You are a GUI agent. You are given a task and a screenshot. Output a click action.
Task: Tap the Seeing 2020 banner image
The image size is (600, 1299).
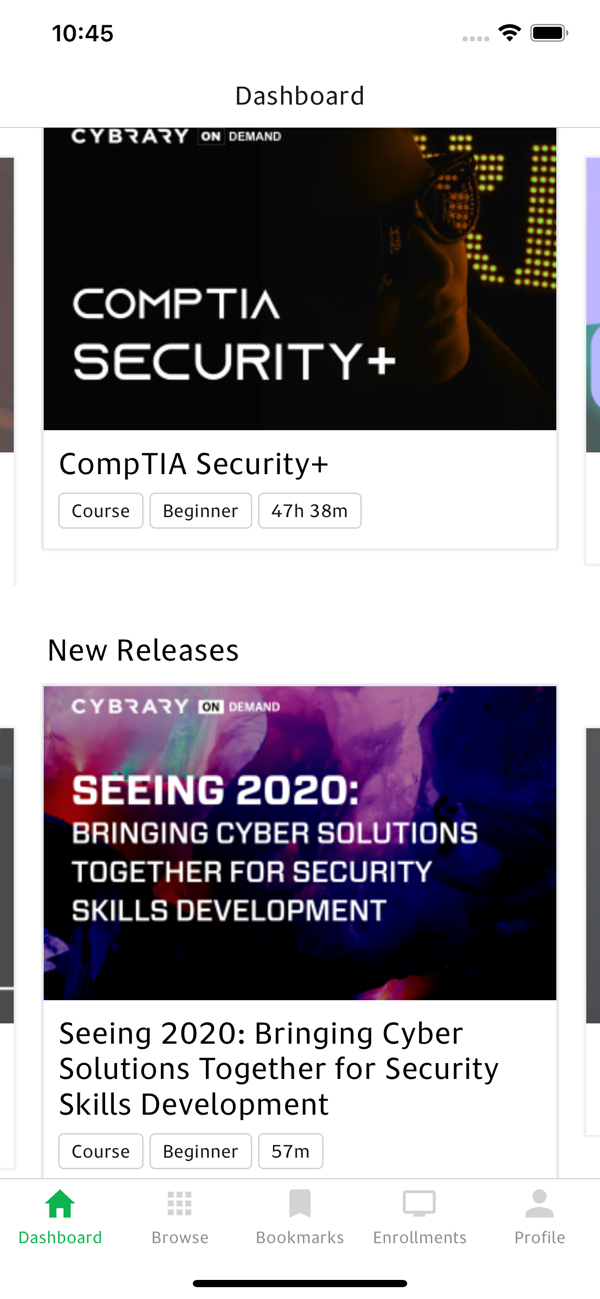click(x=300, y=843)
